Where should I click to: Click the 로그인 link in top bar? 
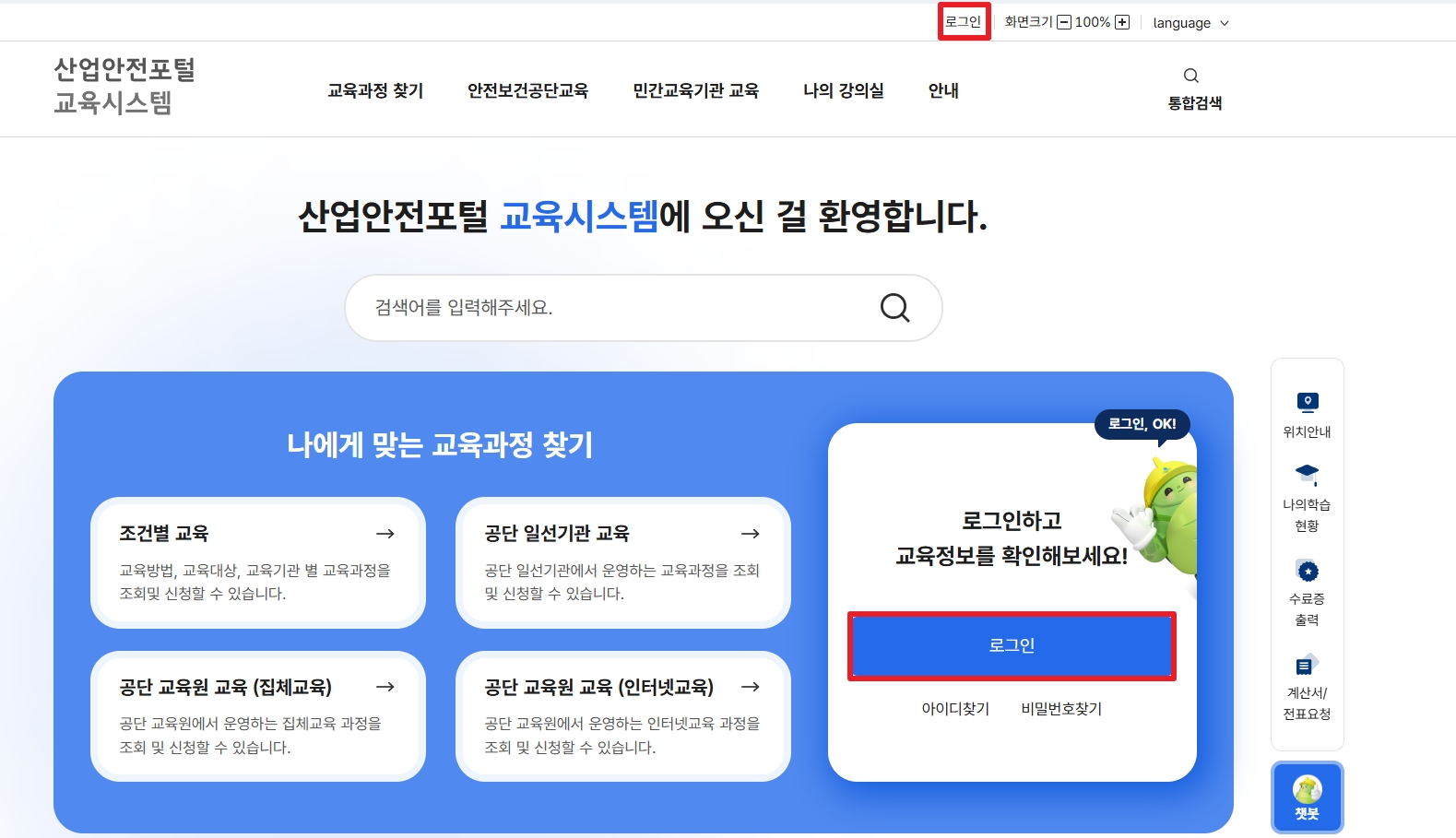click(964, 22)
